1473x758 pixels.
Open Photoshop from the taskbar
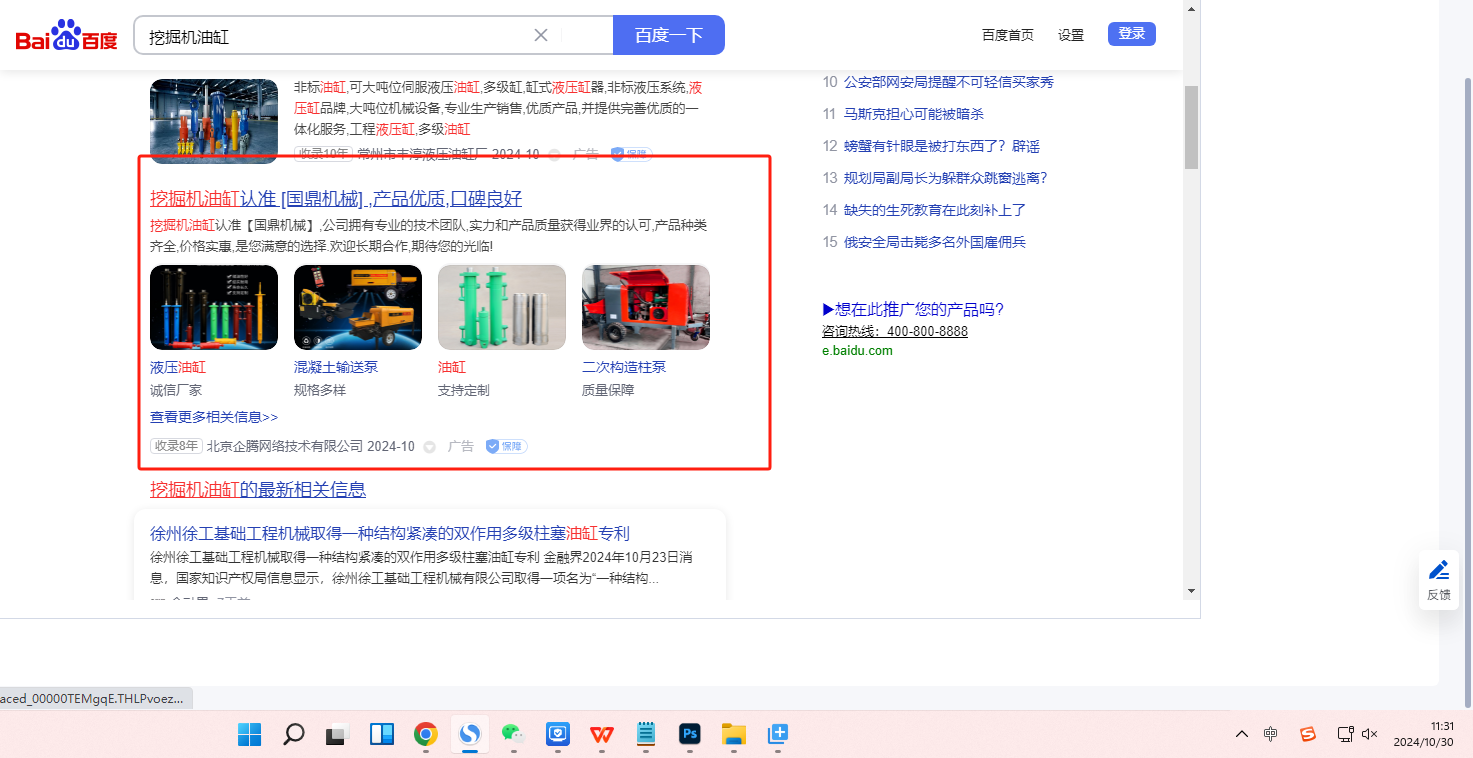[689, 735]
